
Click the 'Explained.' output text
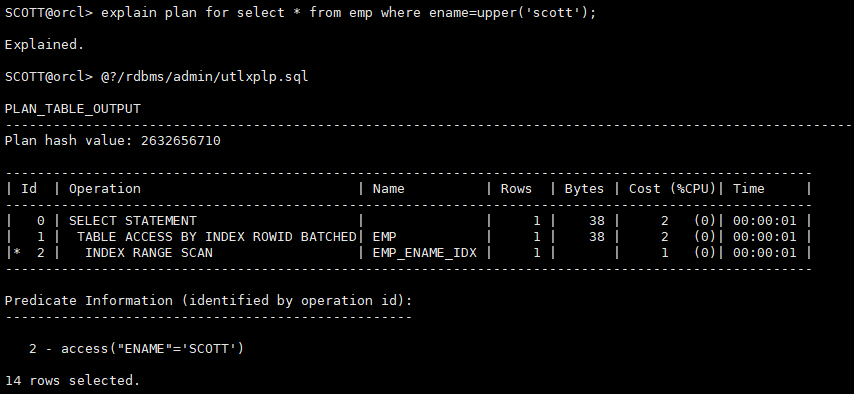[45, 45]
